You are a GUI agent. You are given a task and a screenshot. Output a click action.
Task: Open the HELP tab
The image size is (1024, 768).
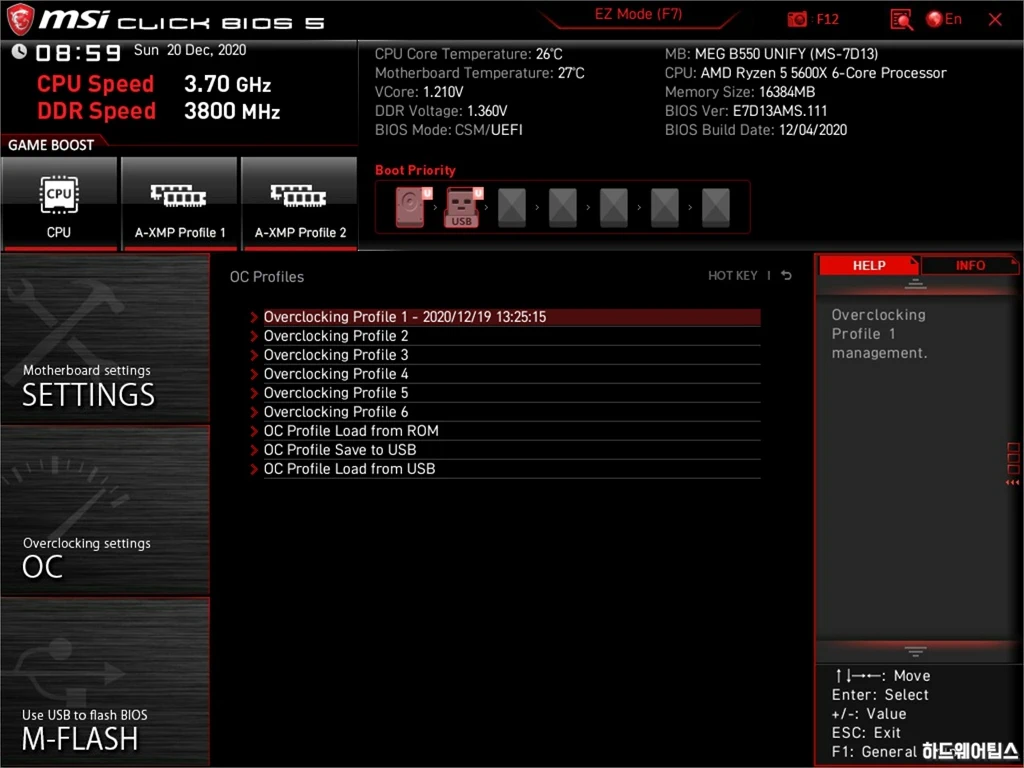(869, 265)
